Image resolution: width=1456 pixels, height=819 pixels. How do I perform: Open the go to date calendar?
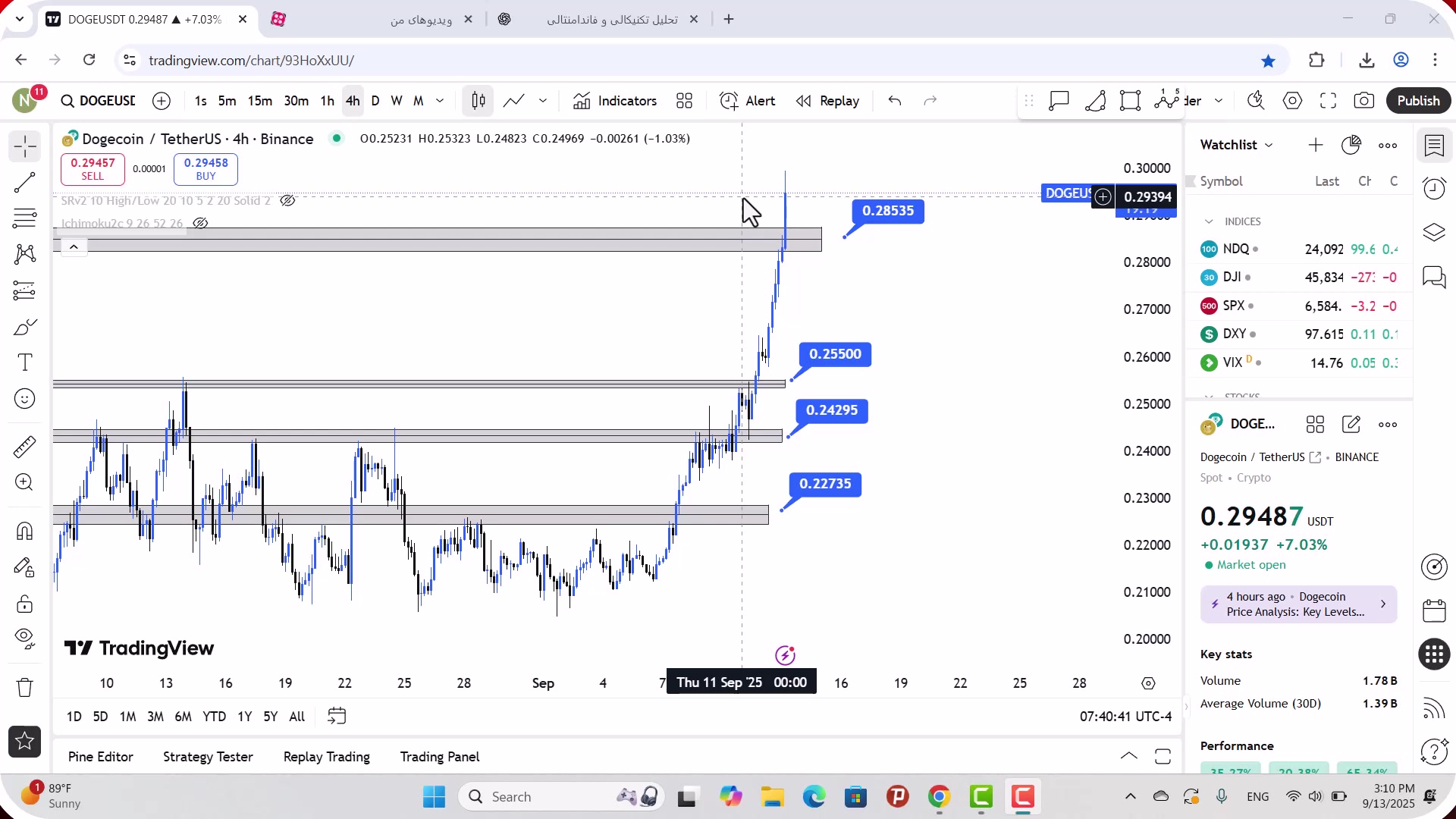[x=337, y=717]
